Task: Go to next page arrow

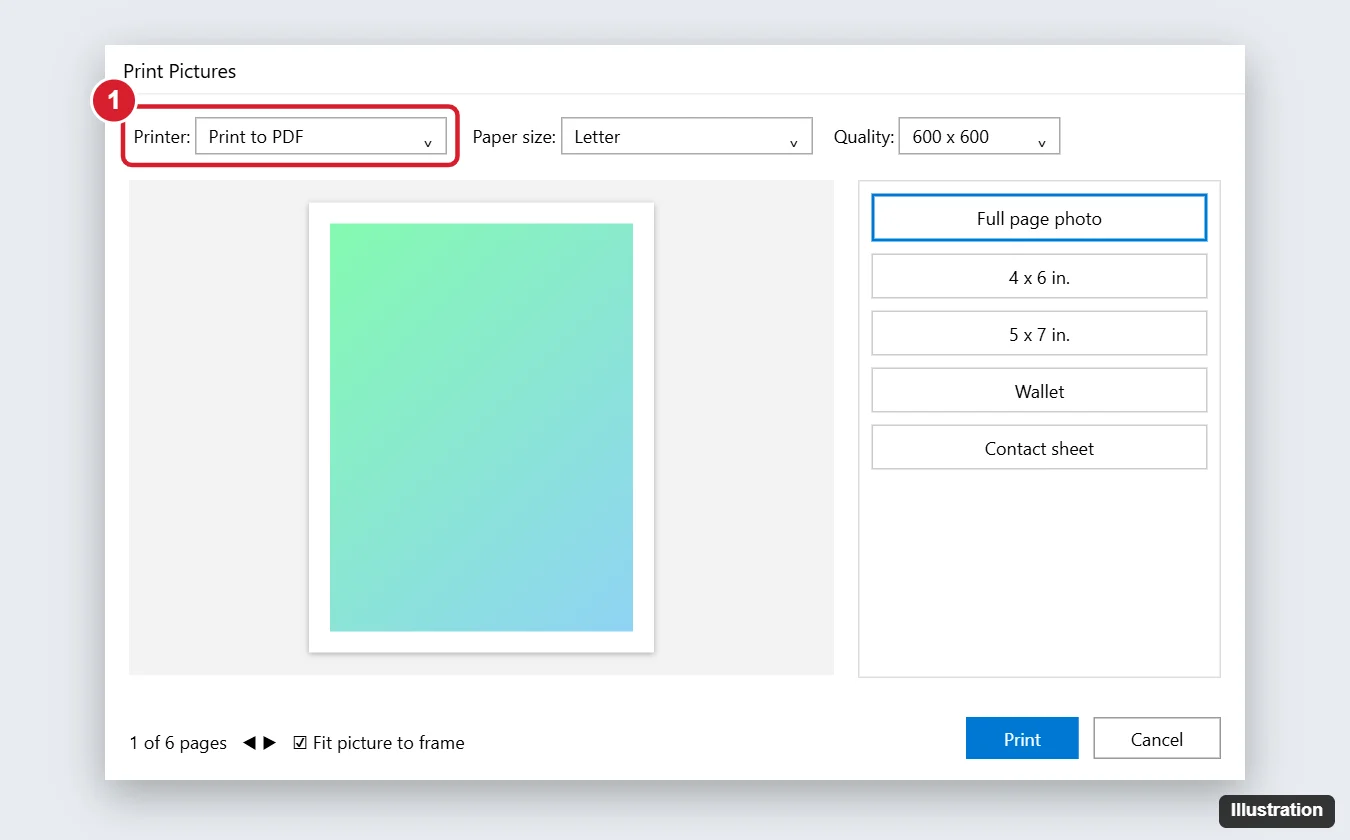Action: pos(270,743)
